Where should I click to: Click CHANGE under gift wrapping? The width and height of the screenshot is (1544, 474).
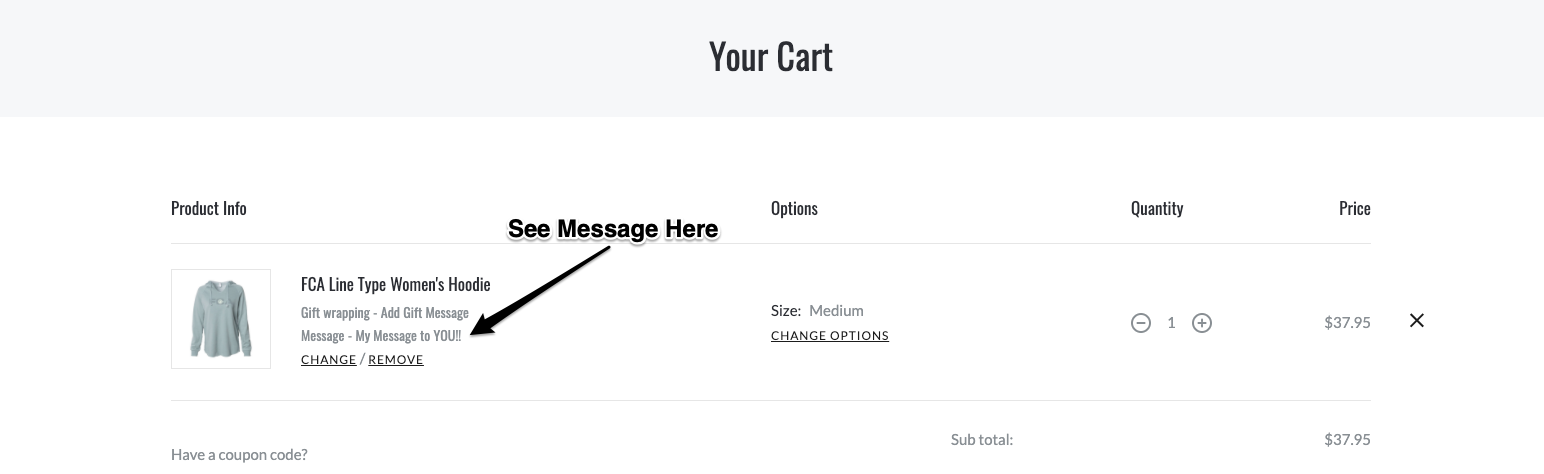(328, 360)
